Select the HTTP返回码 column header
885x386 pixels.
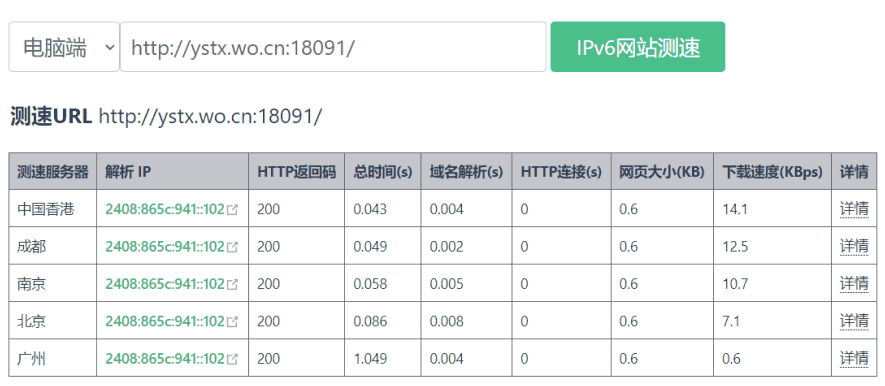tap(296, 172)
